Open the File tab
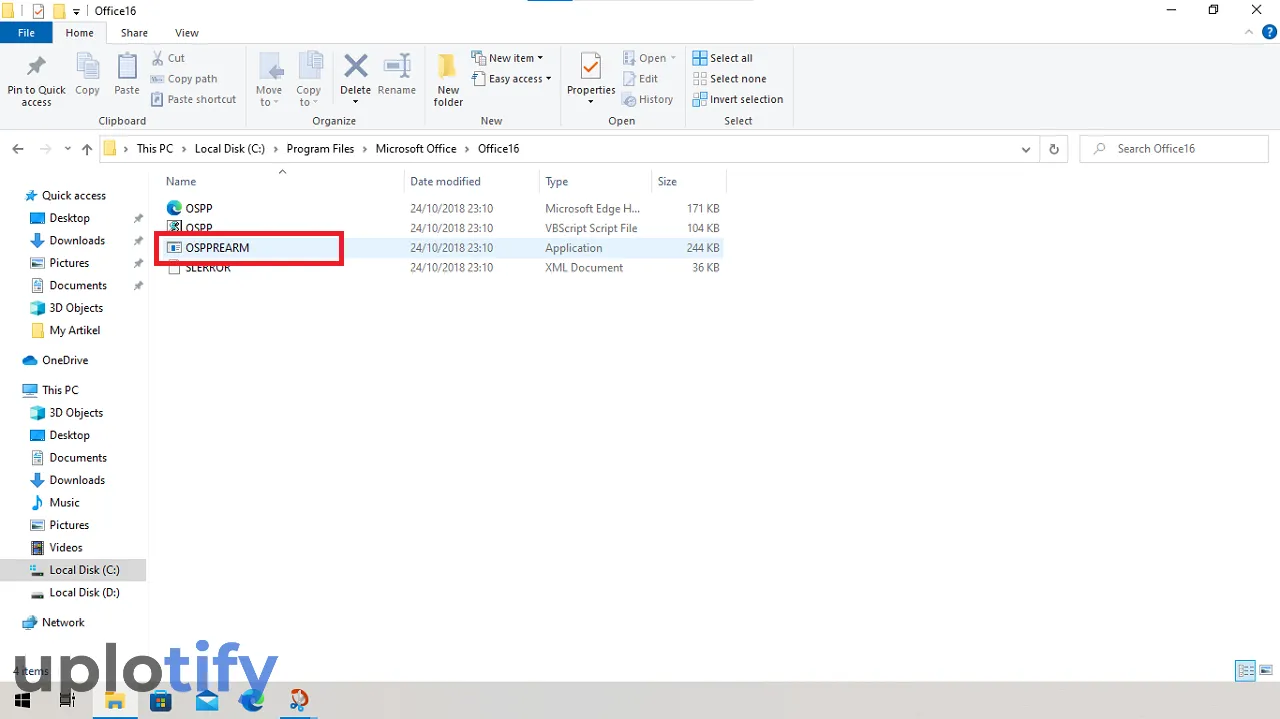Image resolution: width=1280 pixels, height=719 pixels. [x=26, y=33]
